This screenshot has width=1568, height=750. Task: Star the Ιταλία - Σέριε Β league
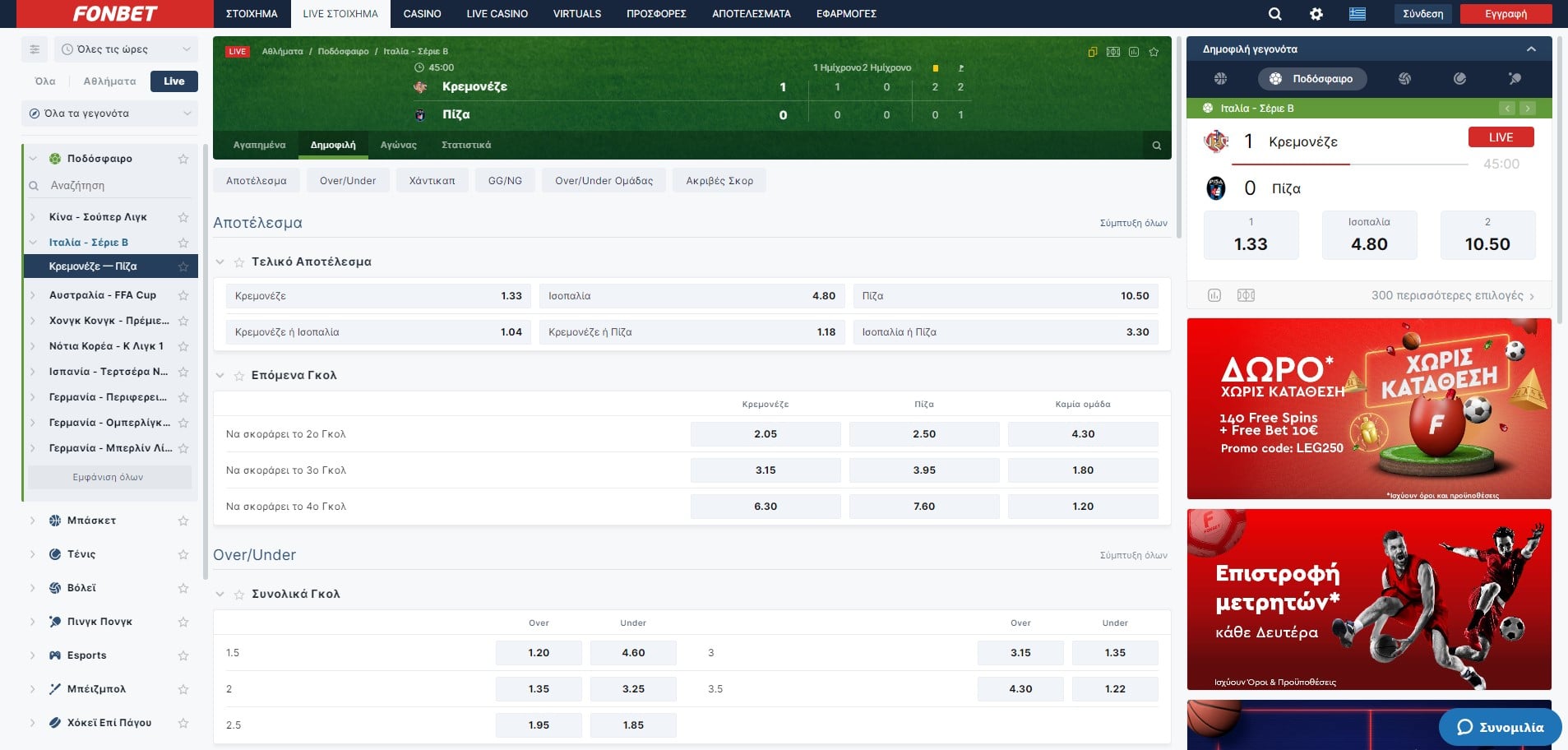coord(183,242)
